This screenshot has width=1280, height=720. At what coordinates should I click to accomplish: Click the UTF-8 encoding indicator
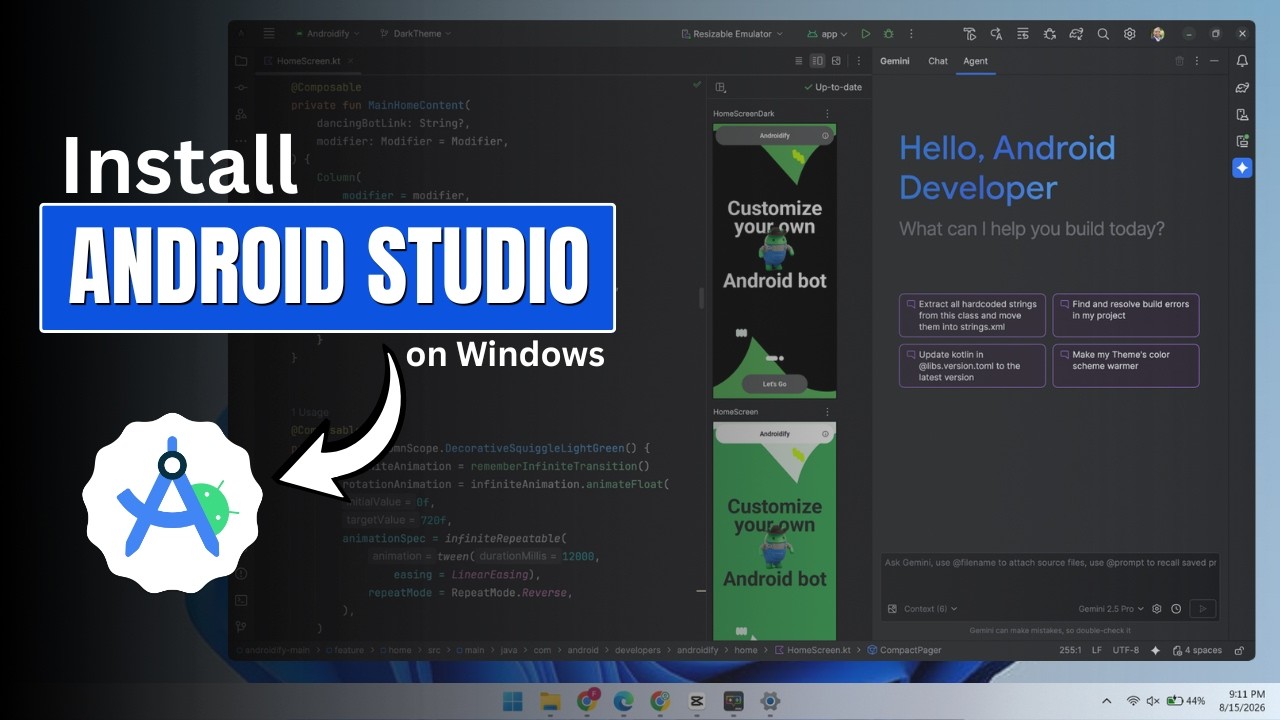(1126, 650)
